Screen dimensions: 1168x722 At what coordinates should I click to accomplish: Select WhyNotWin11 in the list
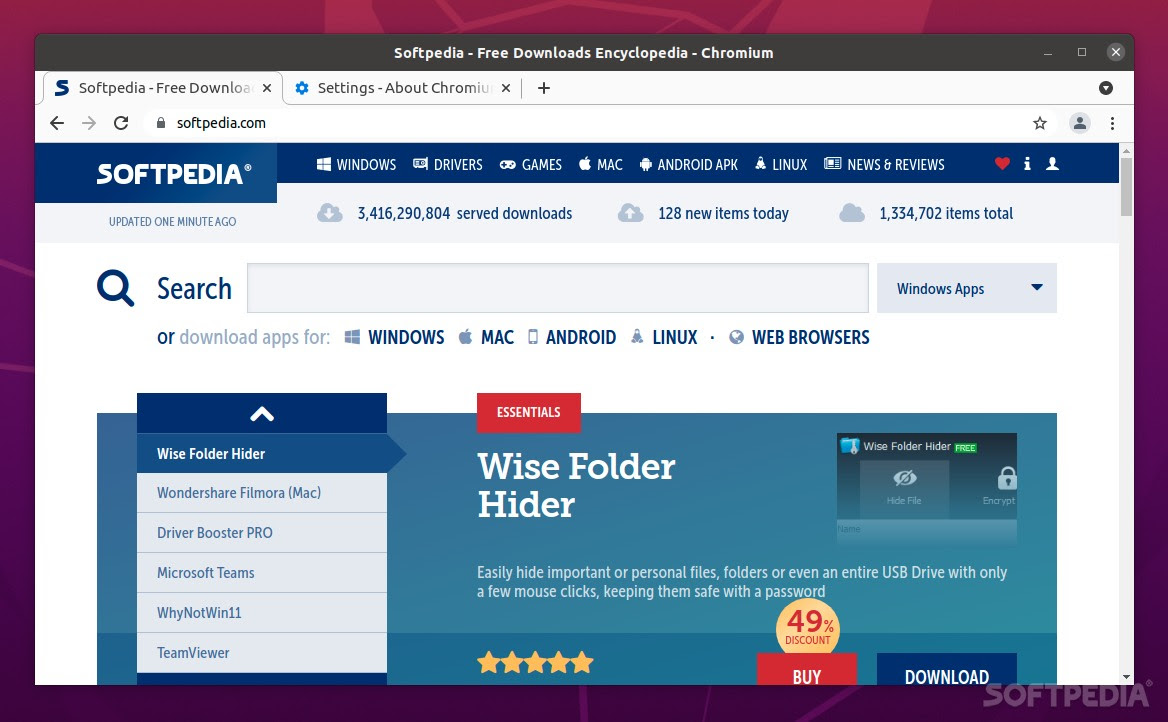(x=261, y=612)
